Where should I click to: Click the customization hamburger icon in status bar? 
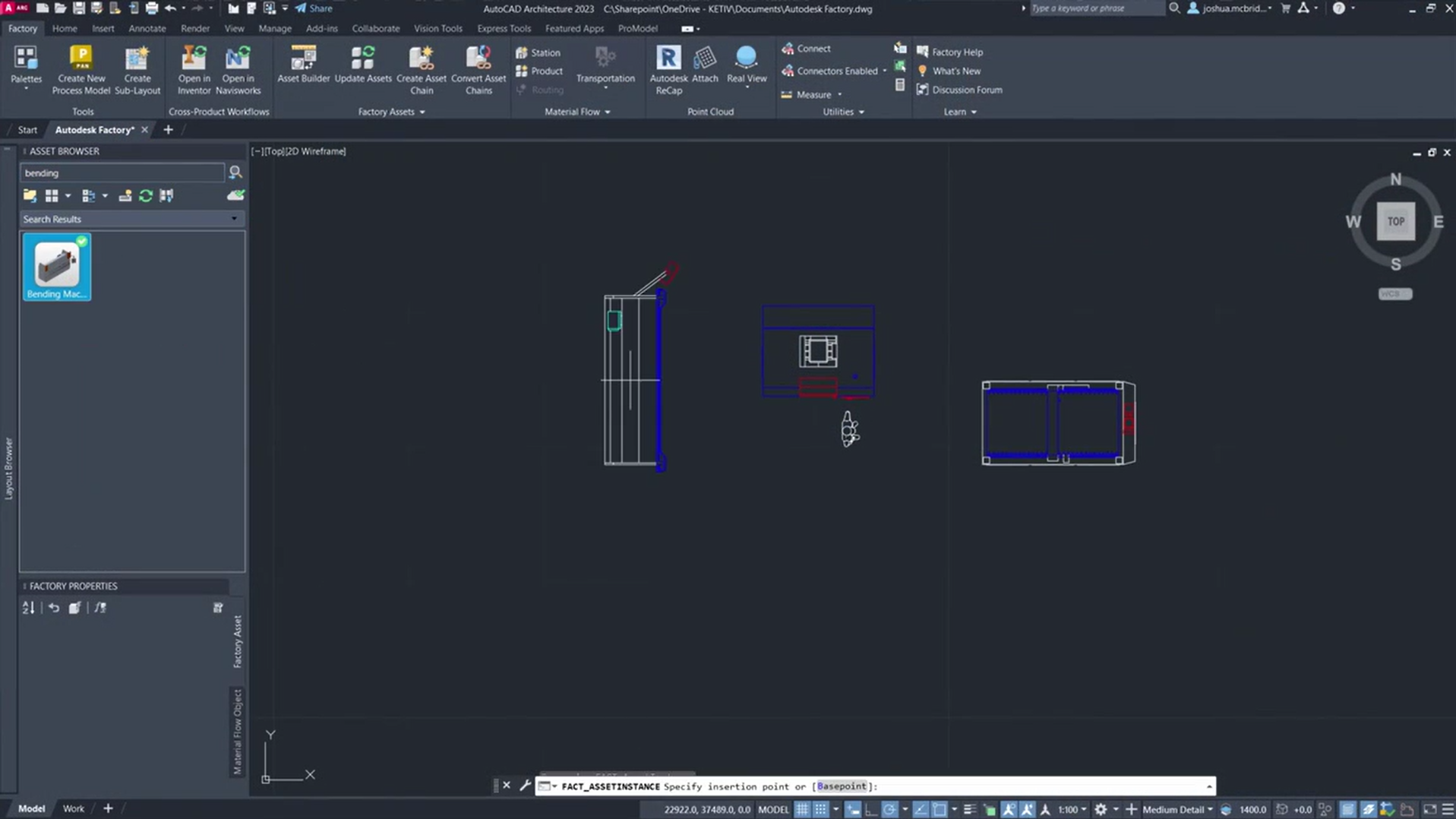click(x=1448, y=810)
